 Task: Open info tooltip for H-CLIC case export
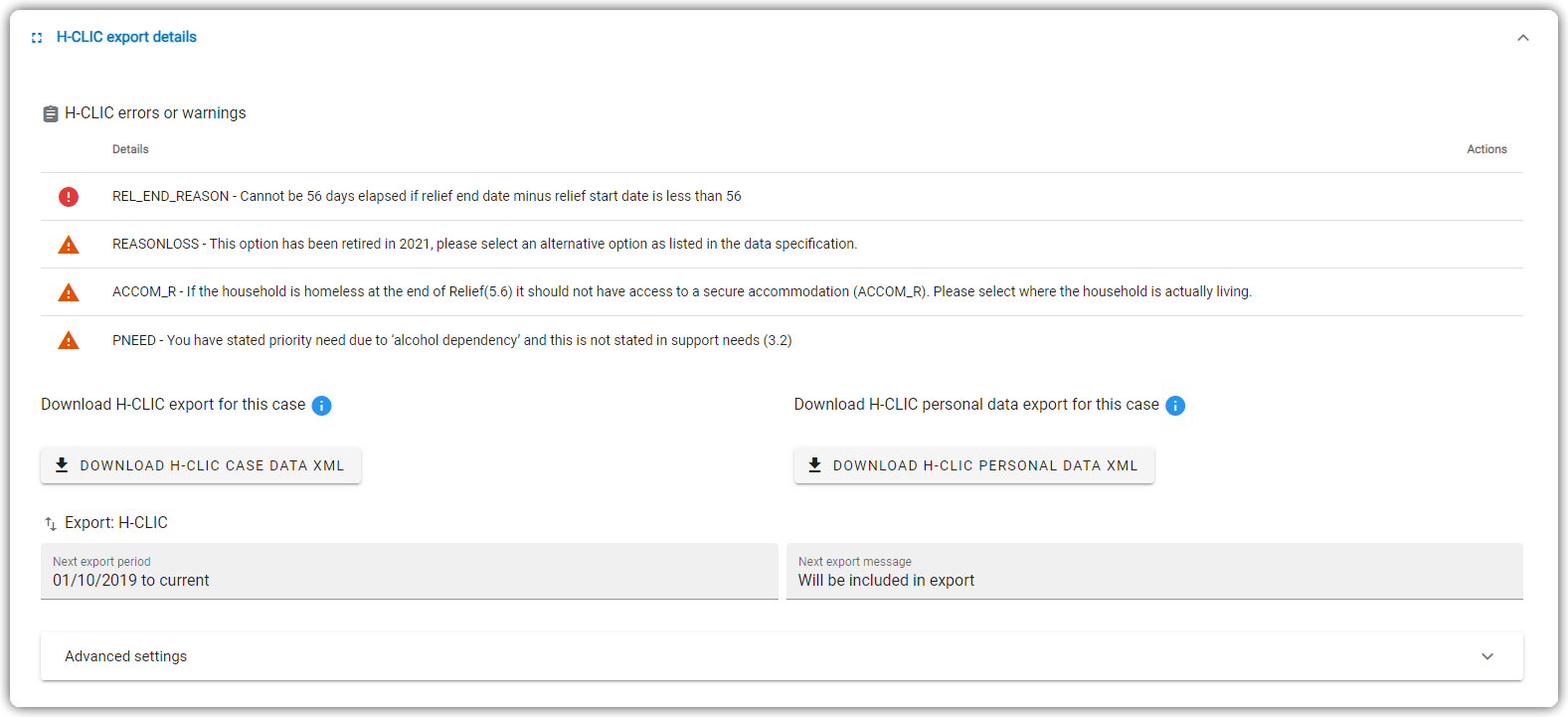pyautogui.click(x=321, y=406)
